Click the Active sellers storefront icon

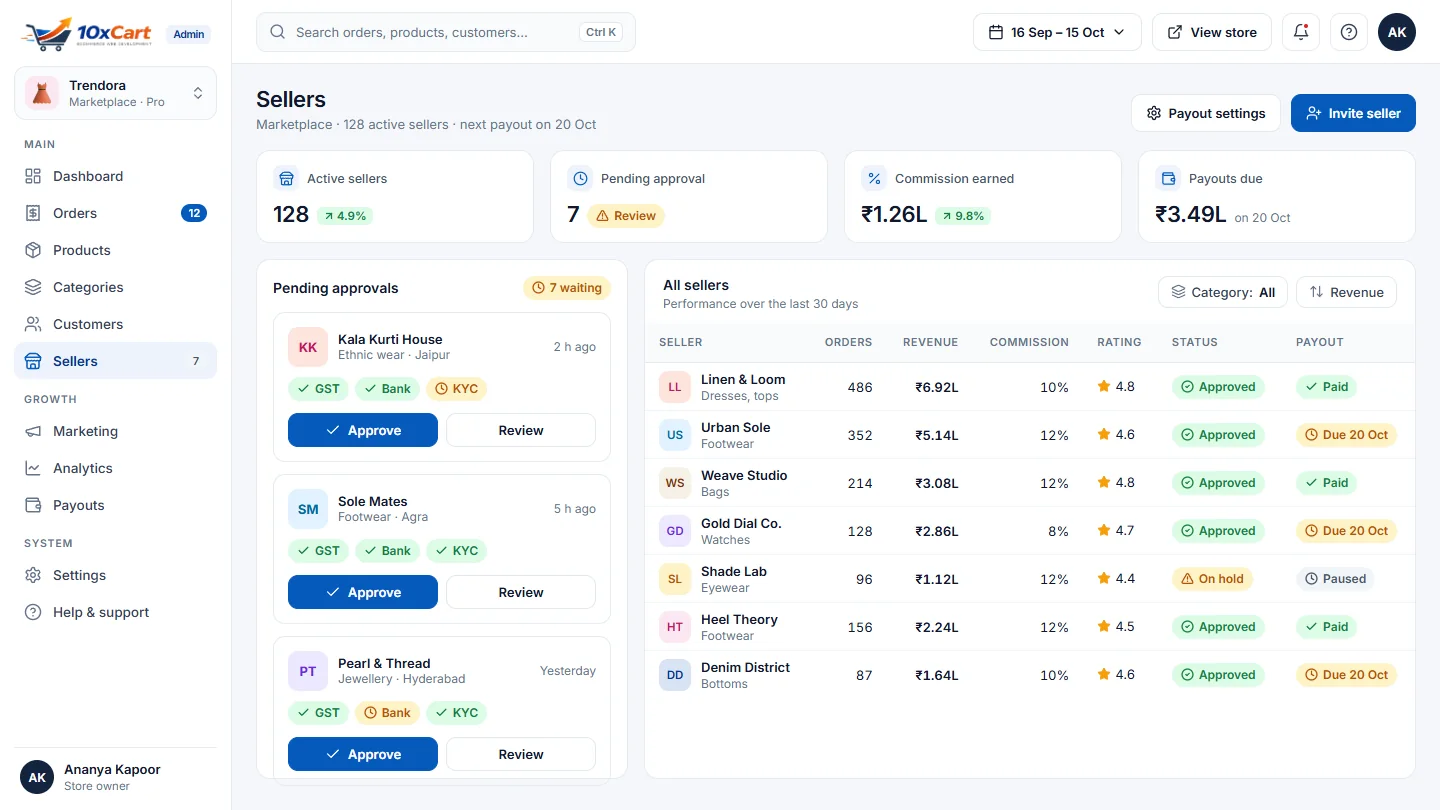coord(286,179)
